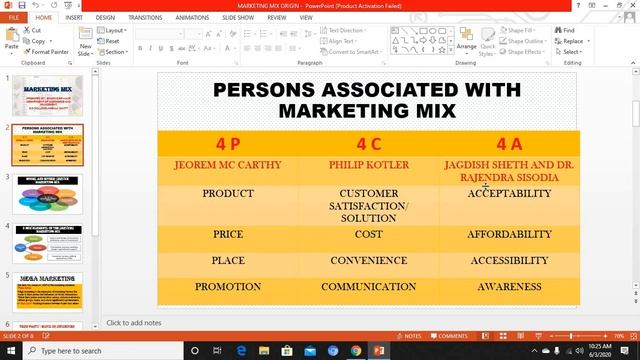
Task: Click the 70% zoom level
Action: pyautogui.click(x=619, y=336)
